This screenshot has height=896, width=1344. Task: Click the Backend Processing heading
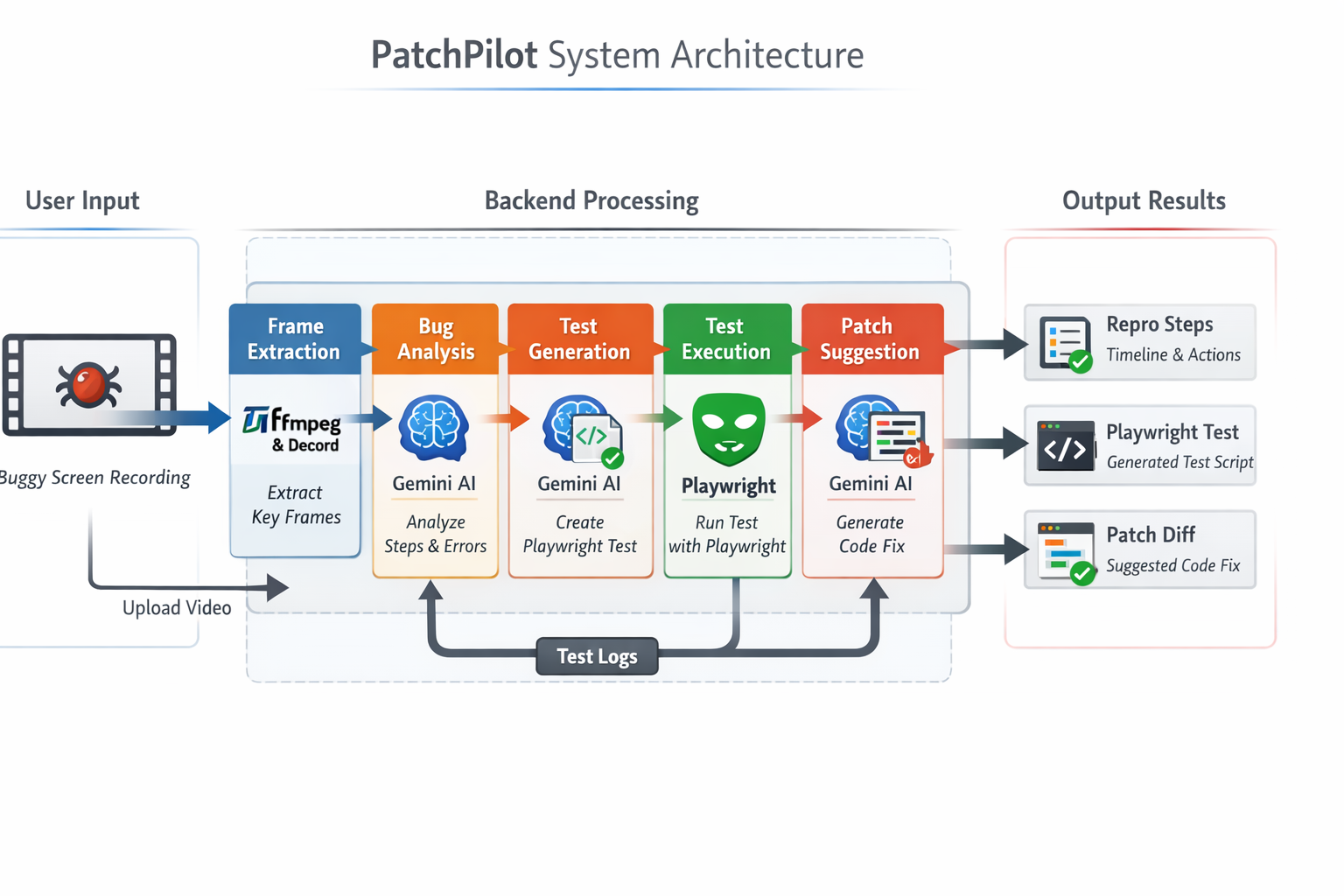[x=591, y=201]
